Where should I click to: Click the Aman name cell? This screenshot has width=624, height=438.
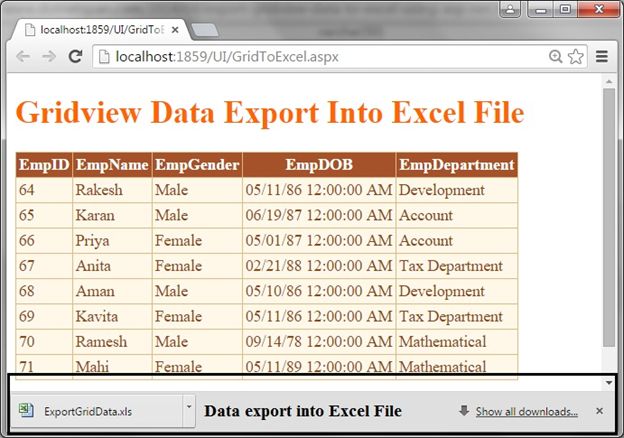tap(112, 291)
